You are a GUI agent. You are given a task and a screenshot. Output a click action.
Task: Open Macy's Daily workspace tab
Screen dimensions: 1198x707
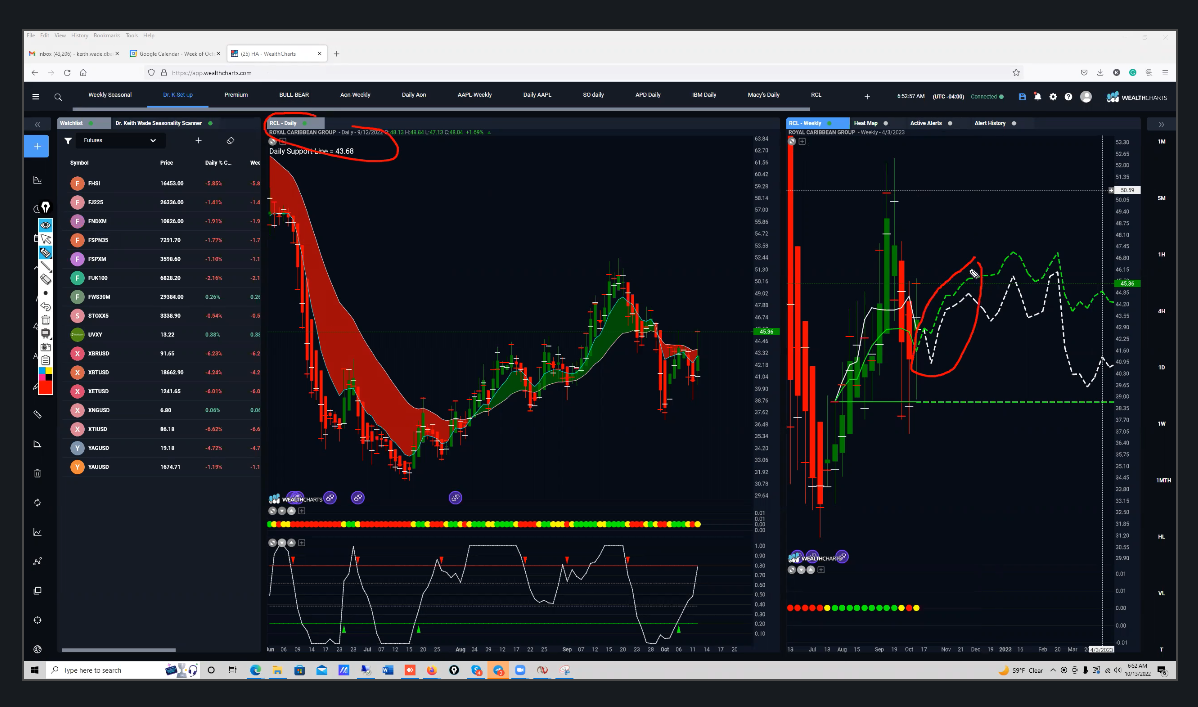point(763,96)
